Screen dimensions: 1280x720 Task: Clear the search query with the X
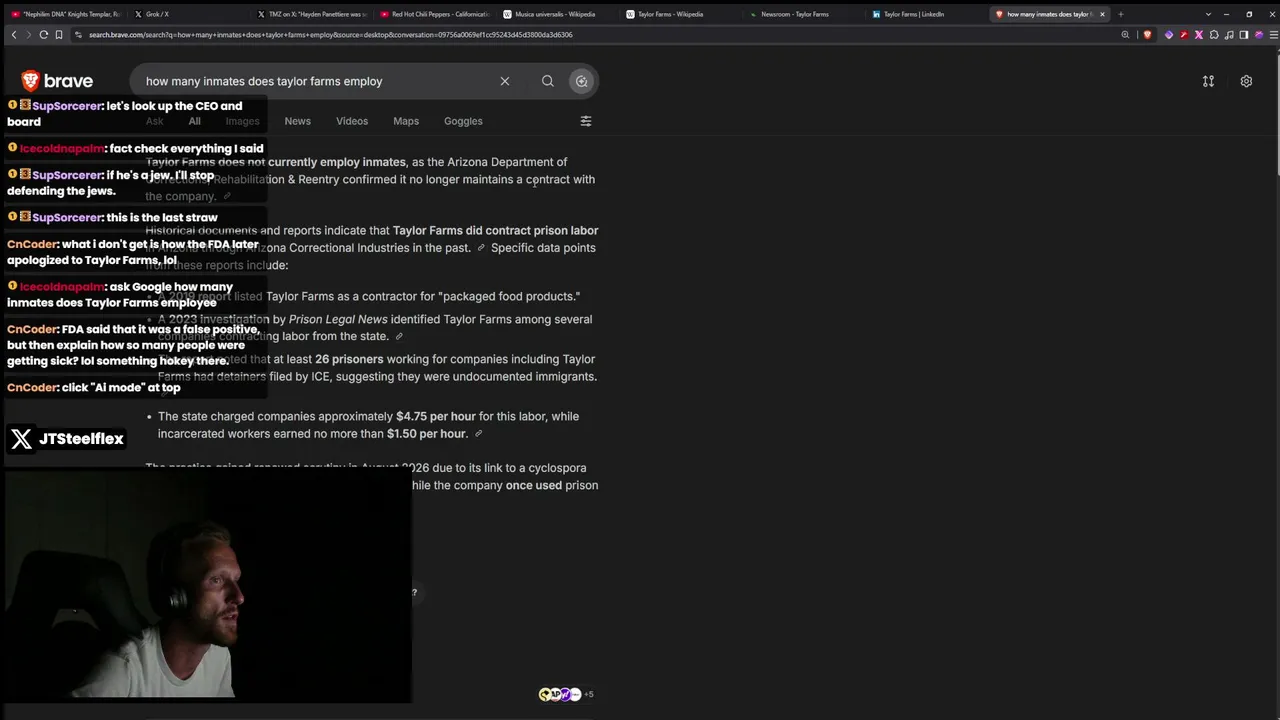(505, 81)
